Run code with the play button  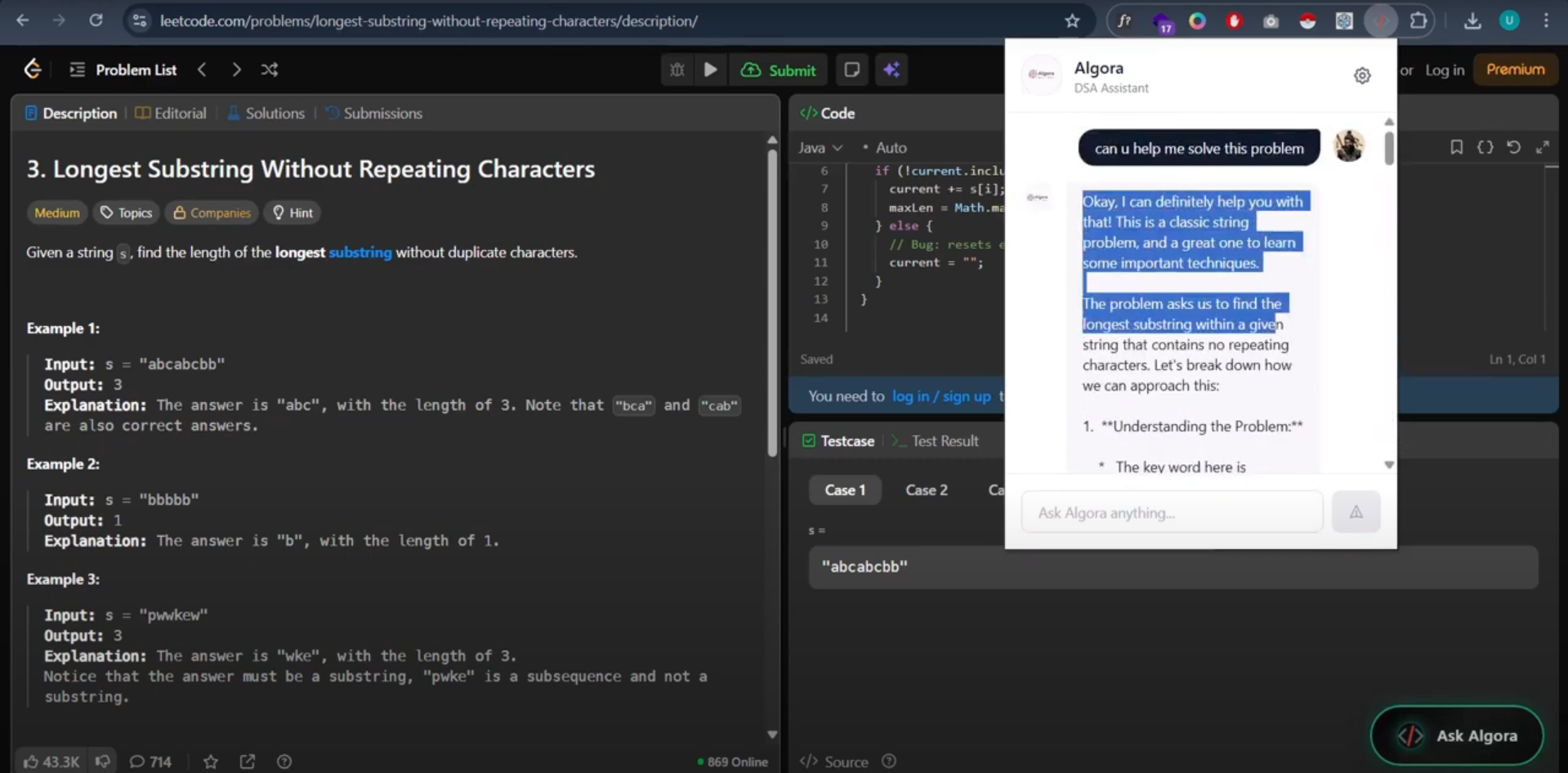[711, 69]
